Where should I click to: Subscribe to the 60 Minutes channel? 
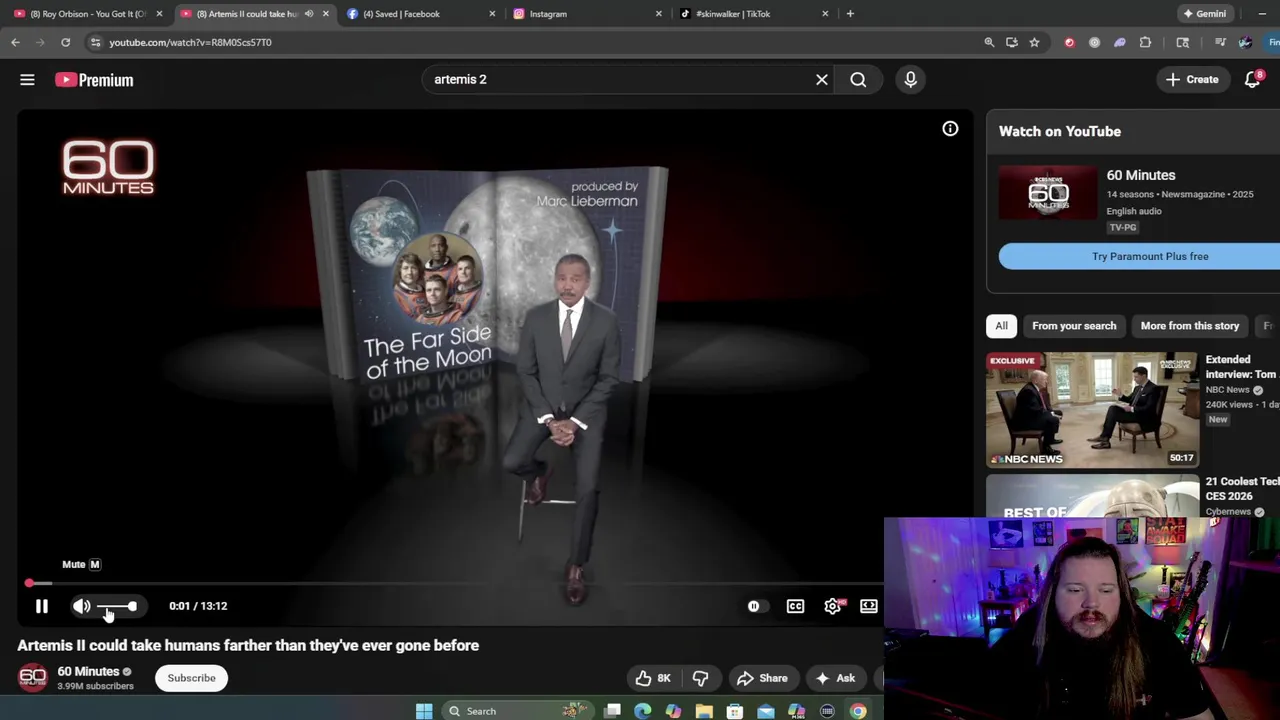(191, 678)
